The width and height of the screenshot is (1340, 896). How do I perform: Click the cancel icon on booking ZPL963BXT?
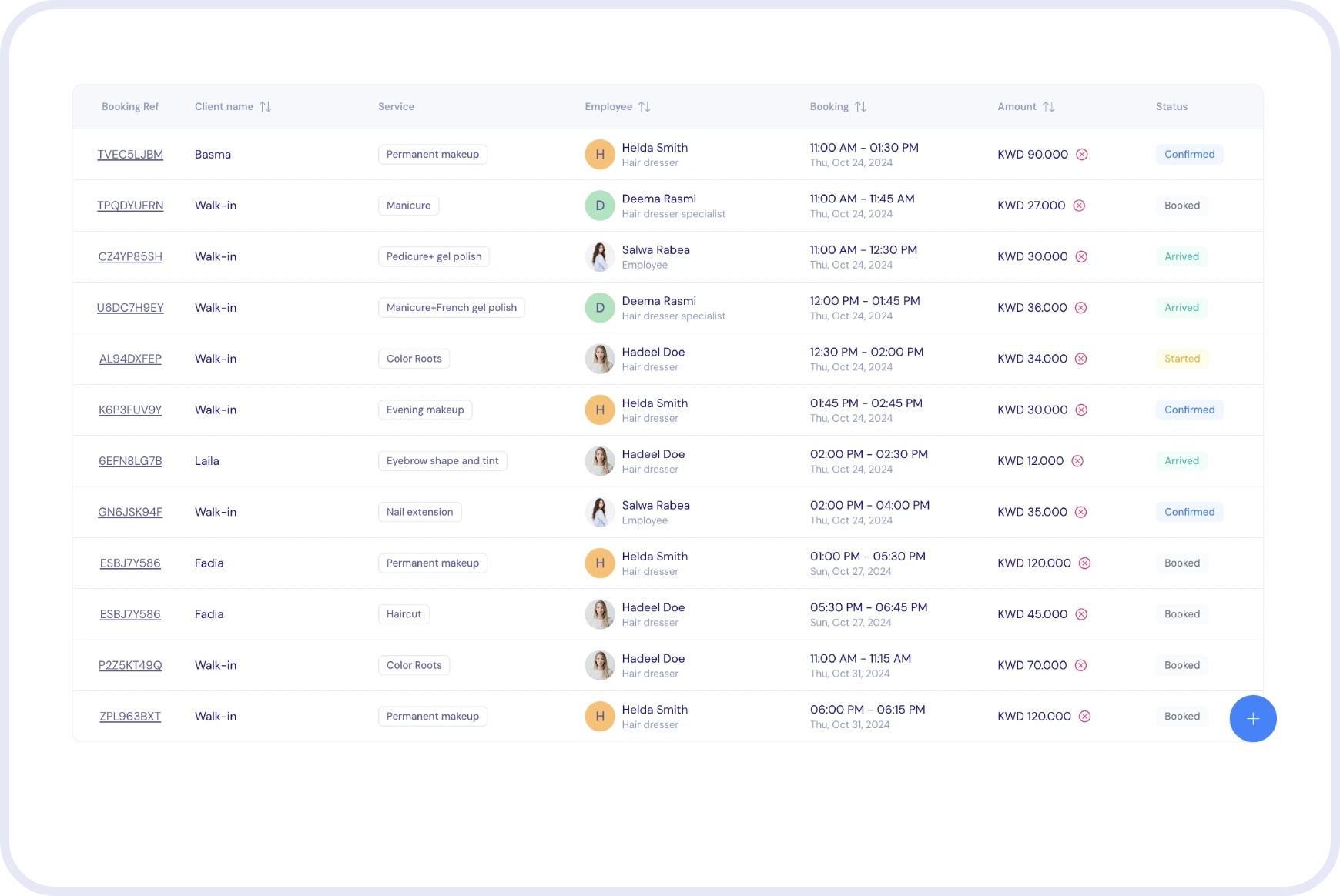coord(1086,716)
